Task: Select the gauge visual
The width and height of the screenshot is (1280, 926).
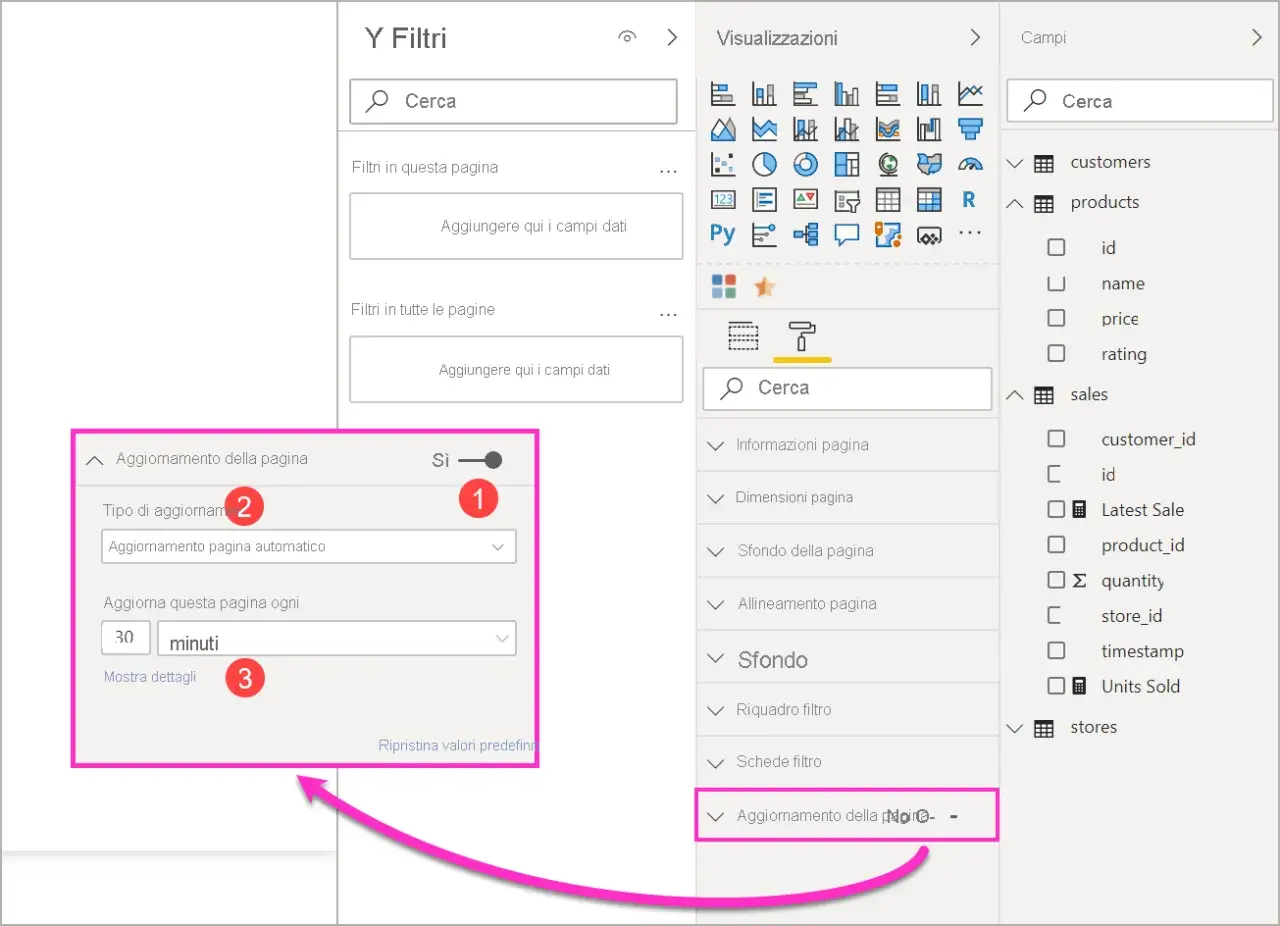Action: pyautogui.click(x=969, y=164)
